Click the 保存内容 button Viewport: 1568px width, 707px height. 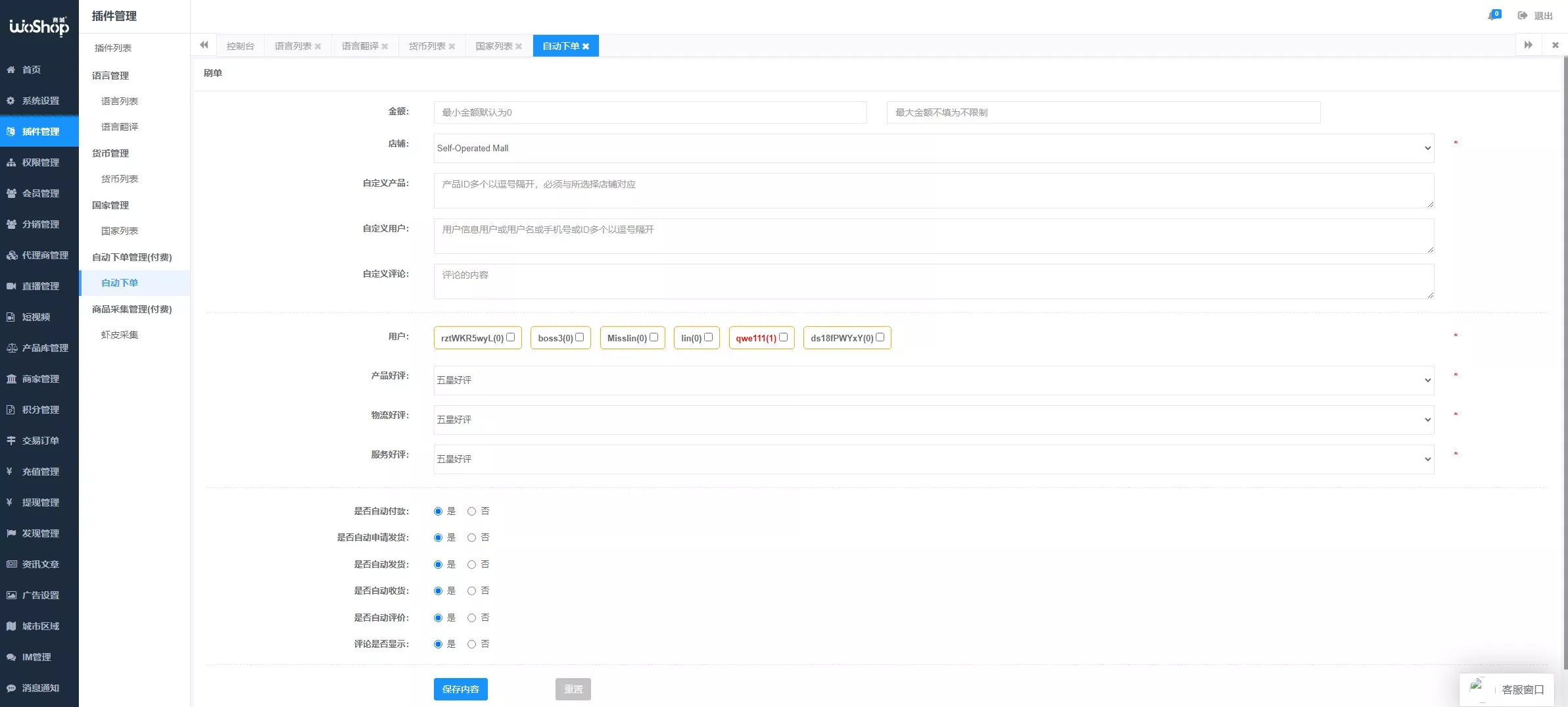(x=460, y=689)
